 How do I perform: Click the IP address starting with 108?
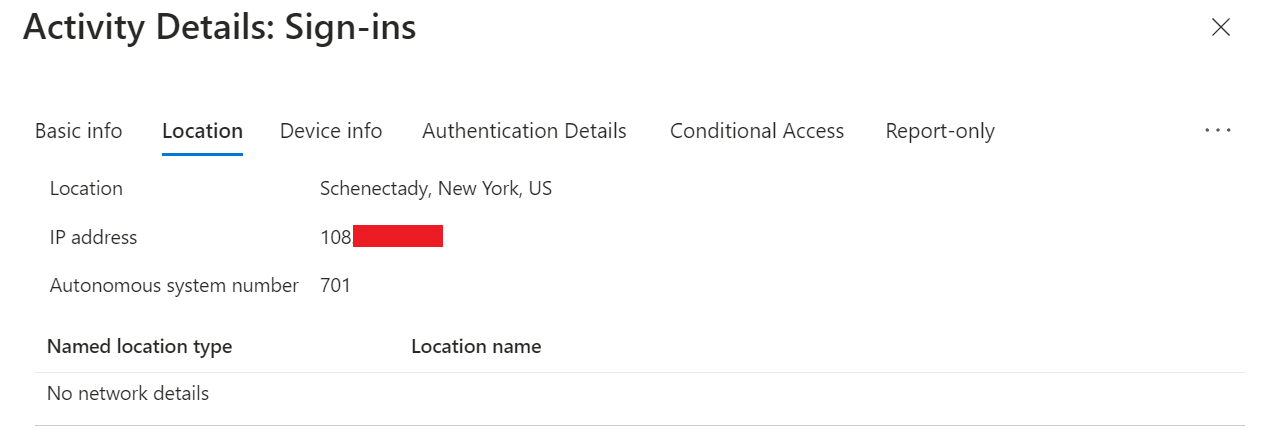tap(336, 237)
